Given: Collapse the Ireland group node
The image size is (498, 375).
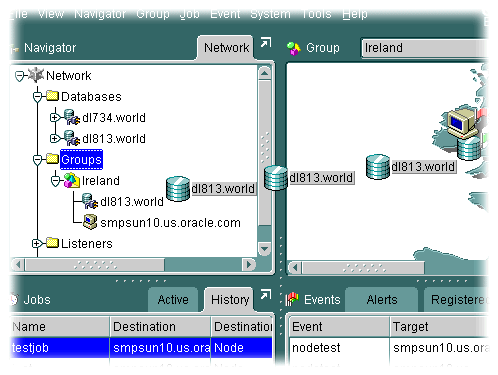Looking at the screenshot, I should coord(55,181).
